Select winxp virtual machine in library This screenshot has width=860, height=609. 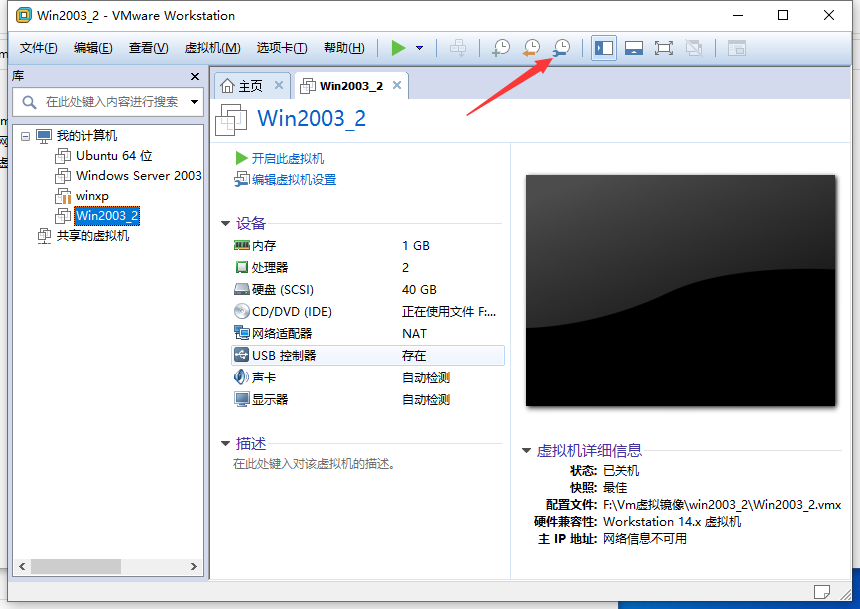click(x=92, y=196)
